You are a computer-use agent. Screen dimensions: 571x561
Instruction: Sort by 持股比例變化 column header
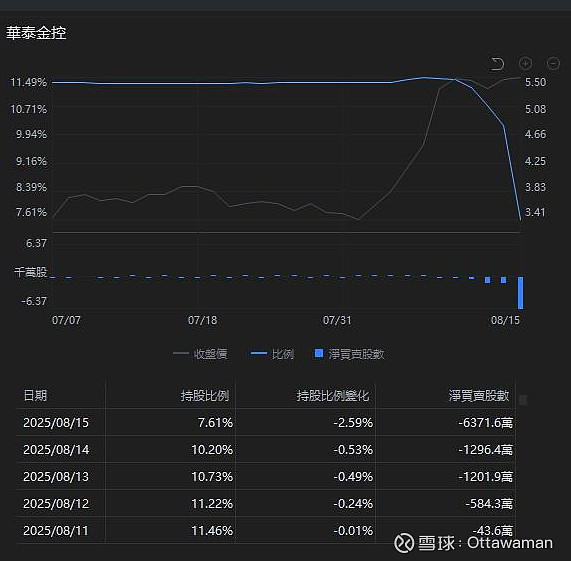[x=332, y=395]
